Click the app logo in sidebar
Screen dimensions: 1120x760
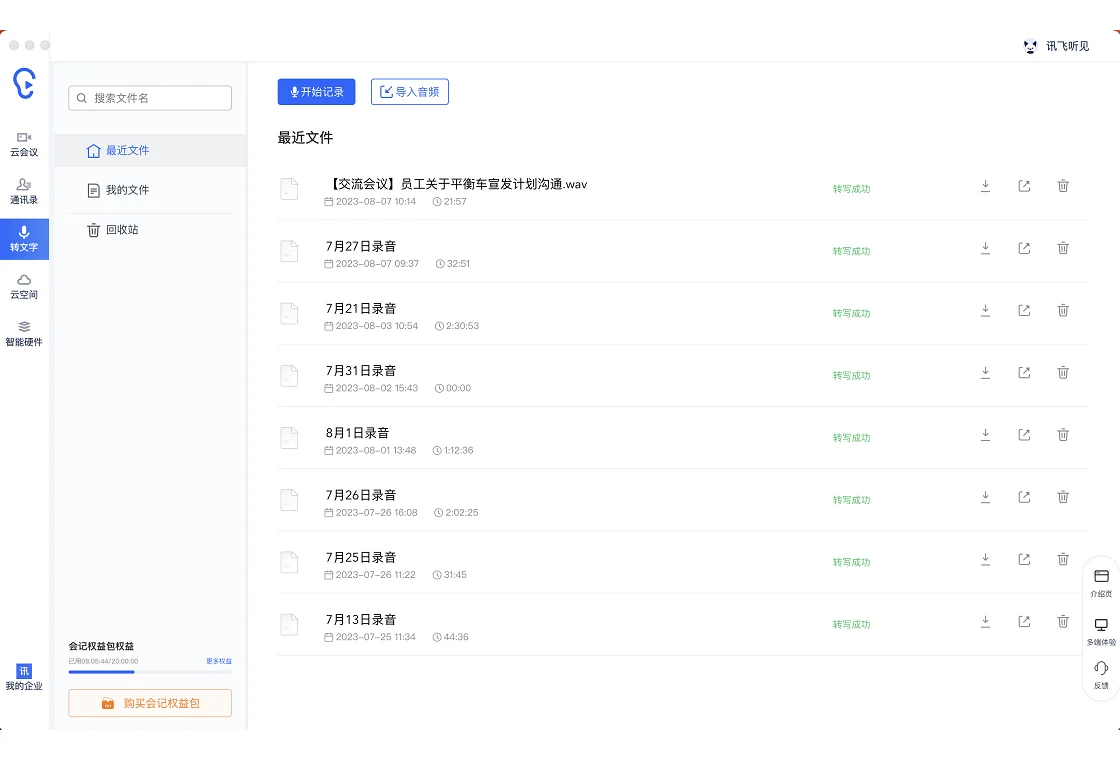[x=24, y=83]
